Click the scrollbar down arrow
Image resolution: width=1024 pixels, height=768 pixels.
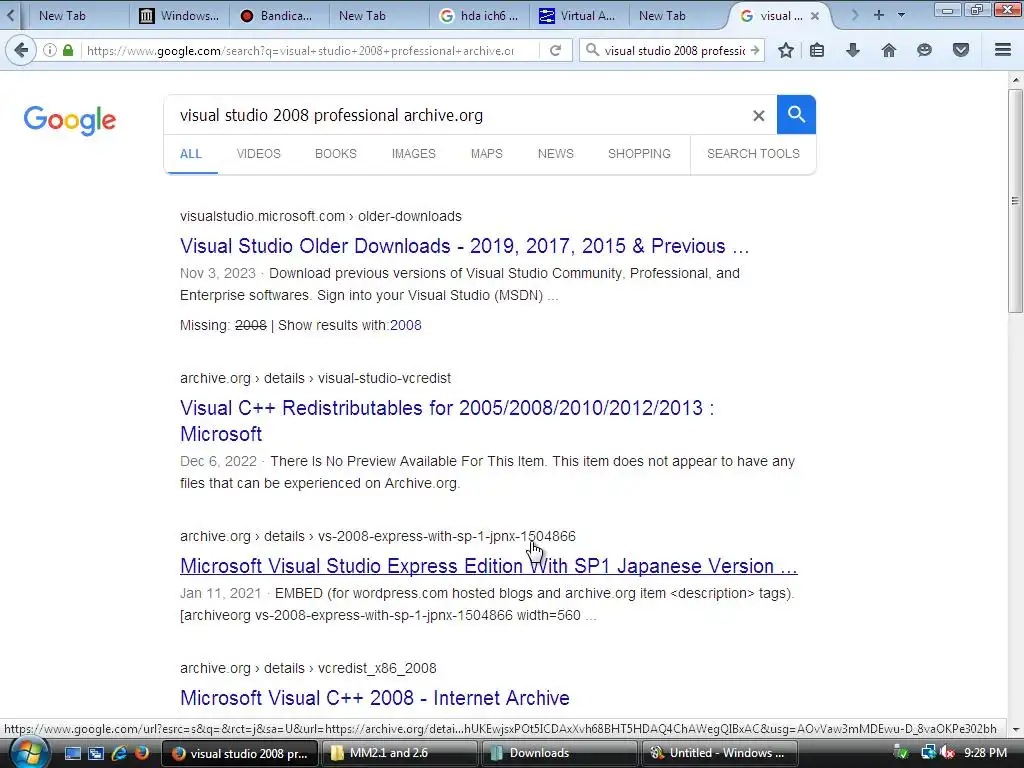(x=1015, y=729)
